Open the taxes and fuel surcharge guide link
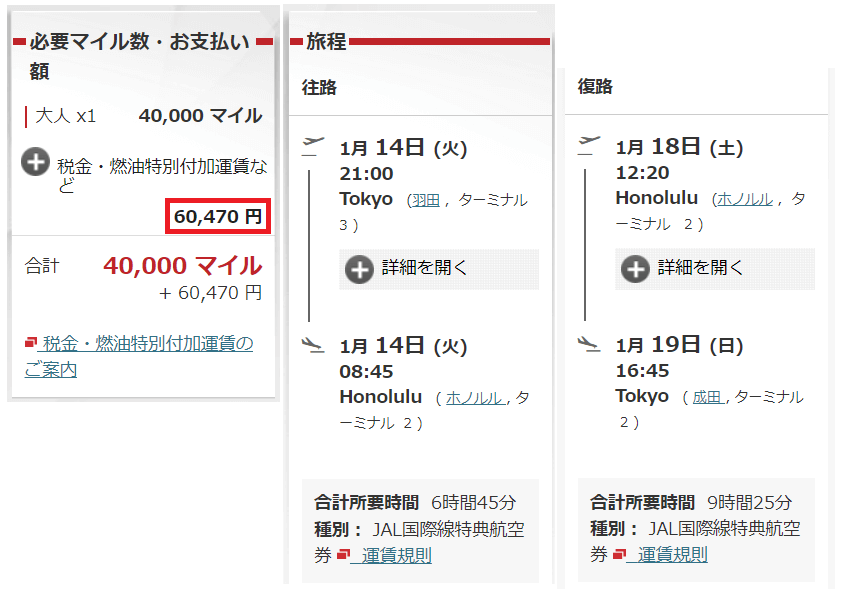Viewport: 844px width, 598px height. (x=139, y=356)
